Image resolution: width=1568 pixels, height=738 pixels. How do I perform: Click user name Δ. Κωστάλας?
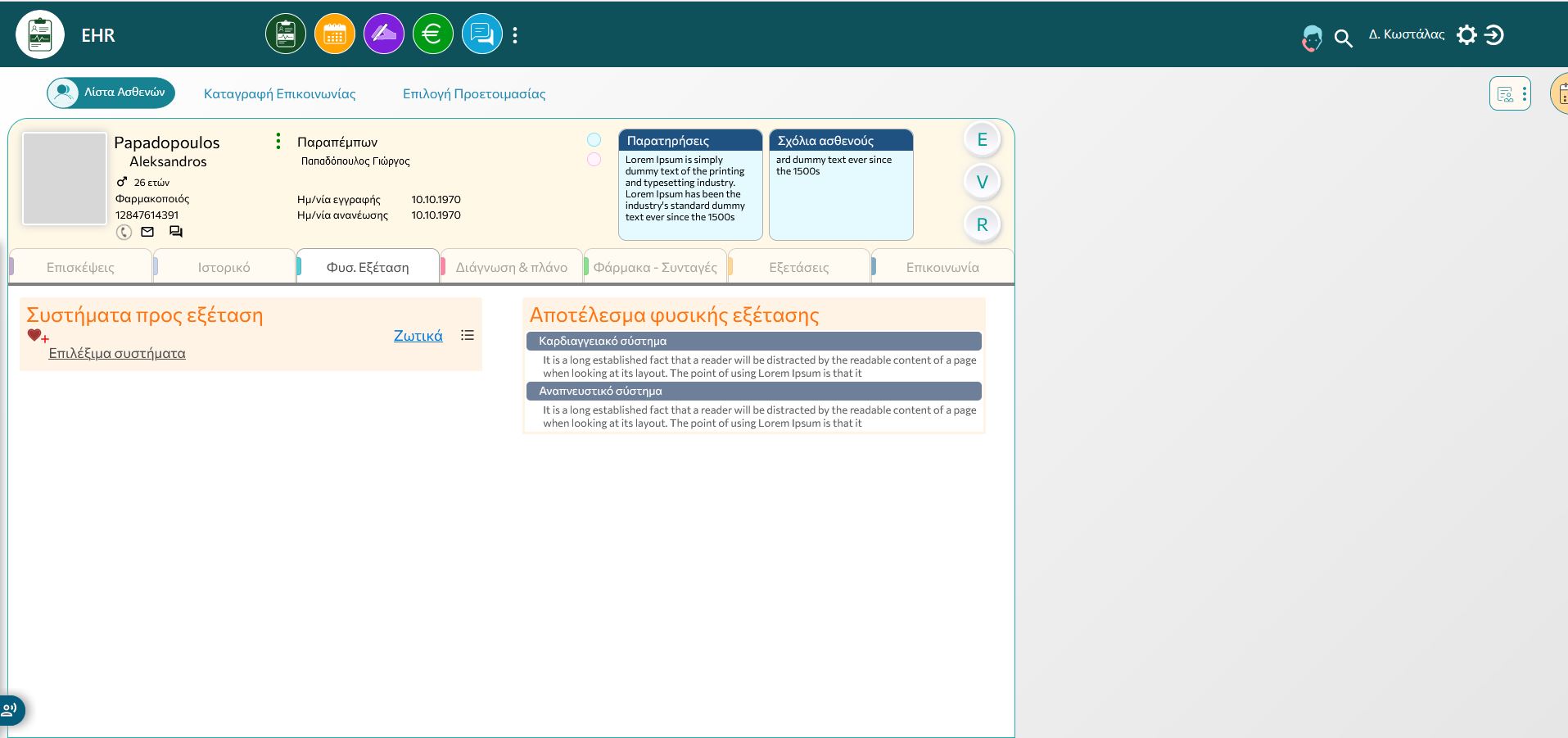(x=1406, y=34)
